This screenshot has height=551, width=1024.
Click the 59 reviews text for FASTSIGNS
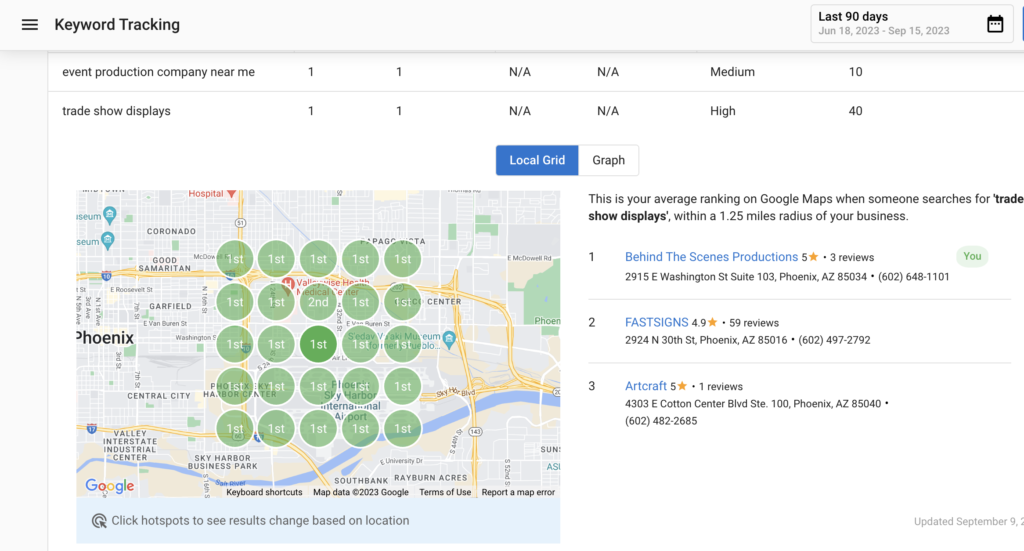[754, 323]
